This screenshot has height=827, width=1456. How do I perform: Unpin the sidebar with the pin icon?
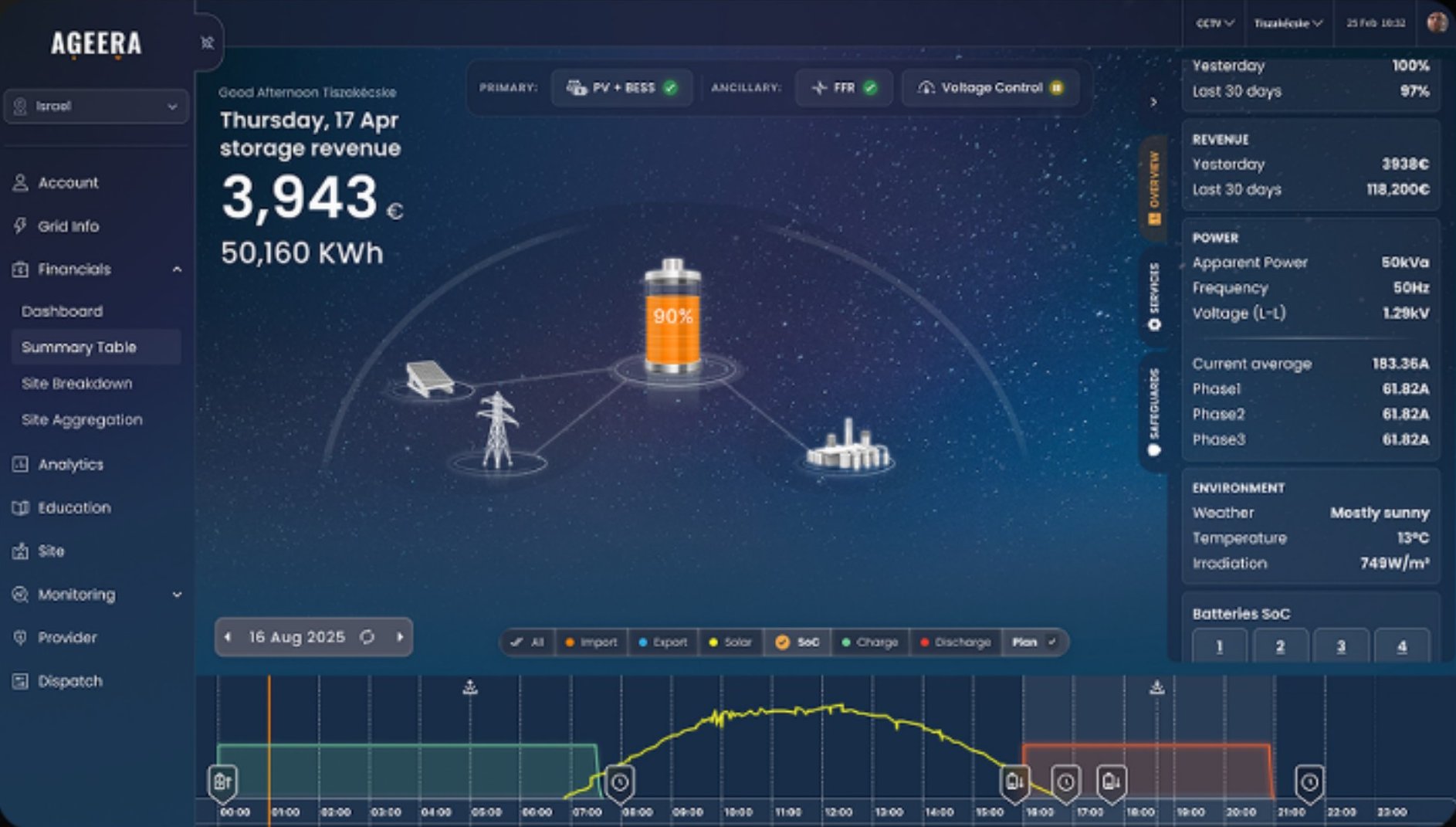point(207,42)
